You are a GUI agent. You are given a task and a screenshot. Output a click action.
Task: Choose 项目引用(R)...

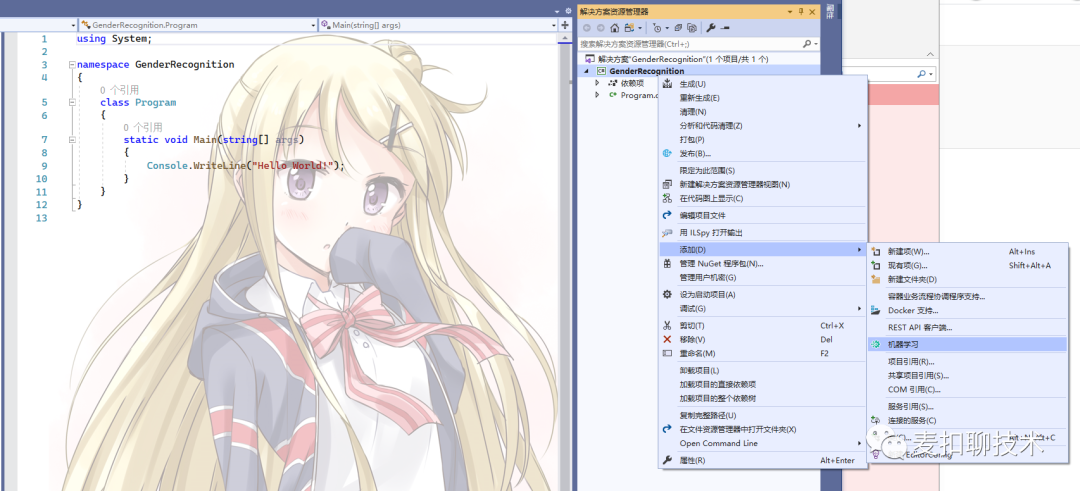click(x=968, y=362)
